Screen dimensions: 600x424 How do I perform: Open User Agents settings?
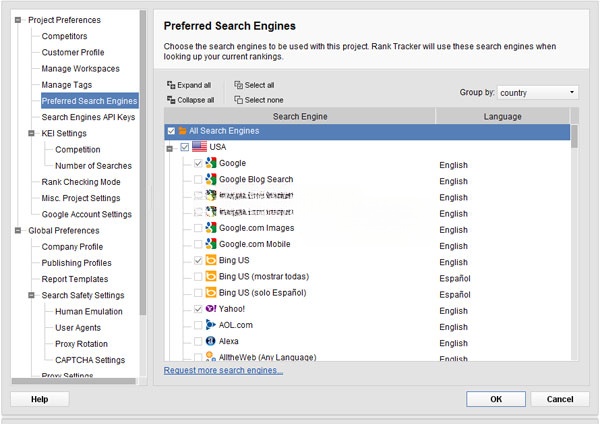pos(78,328)
